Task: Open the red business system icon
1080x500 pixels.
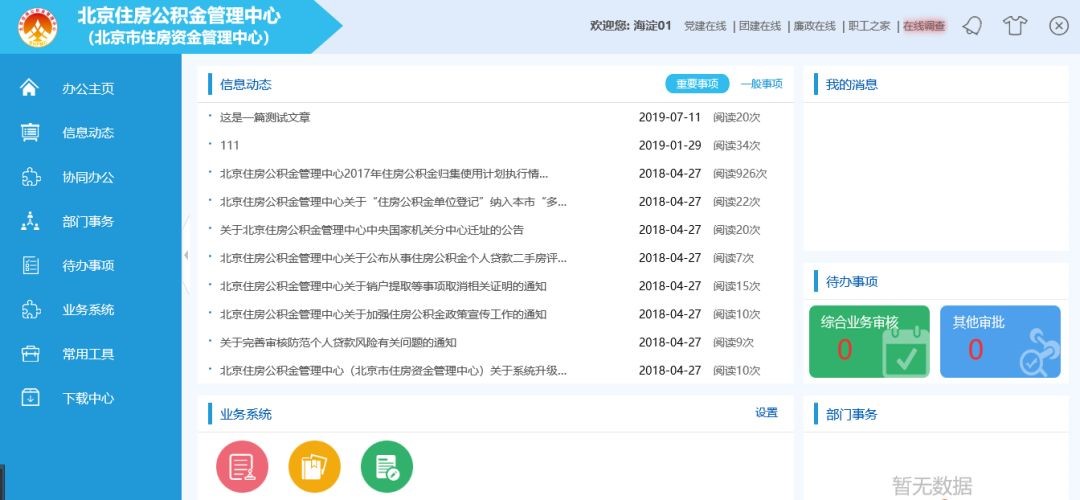Action: (x=242, y=467)
